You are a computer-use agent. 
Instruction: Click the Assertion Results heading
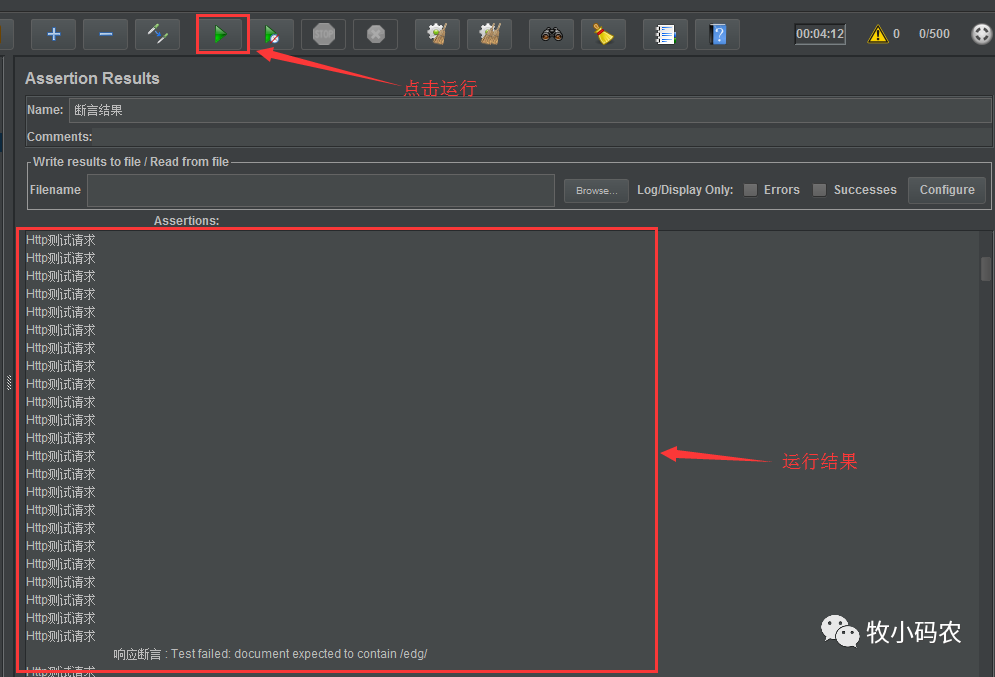(x=93, y=78)
